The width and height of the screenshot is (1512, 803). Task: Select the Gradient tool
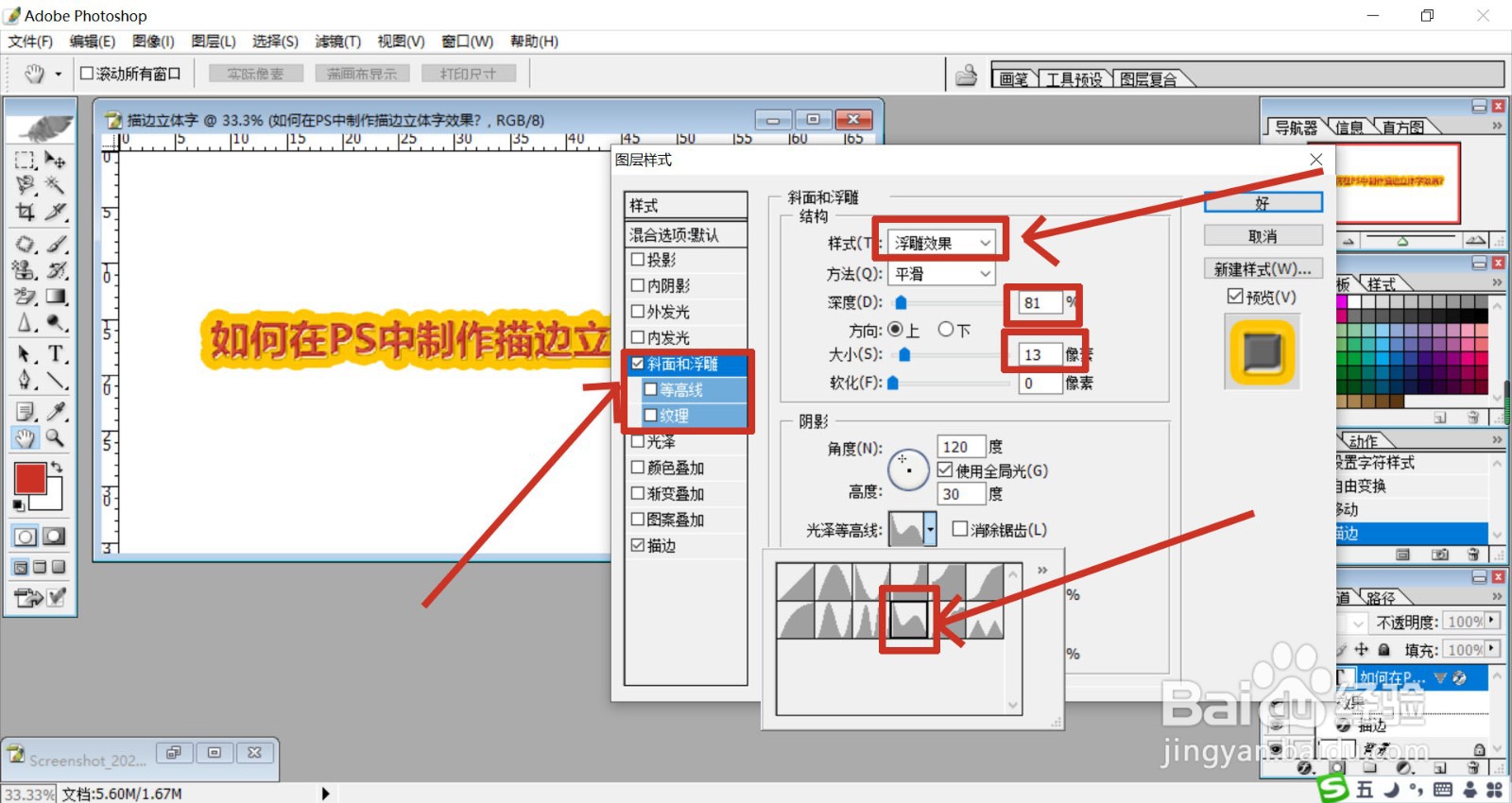56,297
